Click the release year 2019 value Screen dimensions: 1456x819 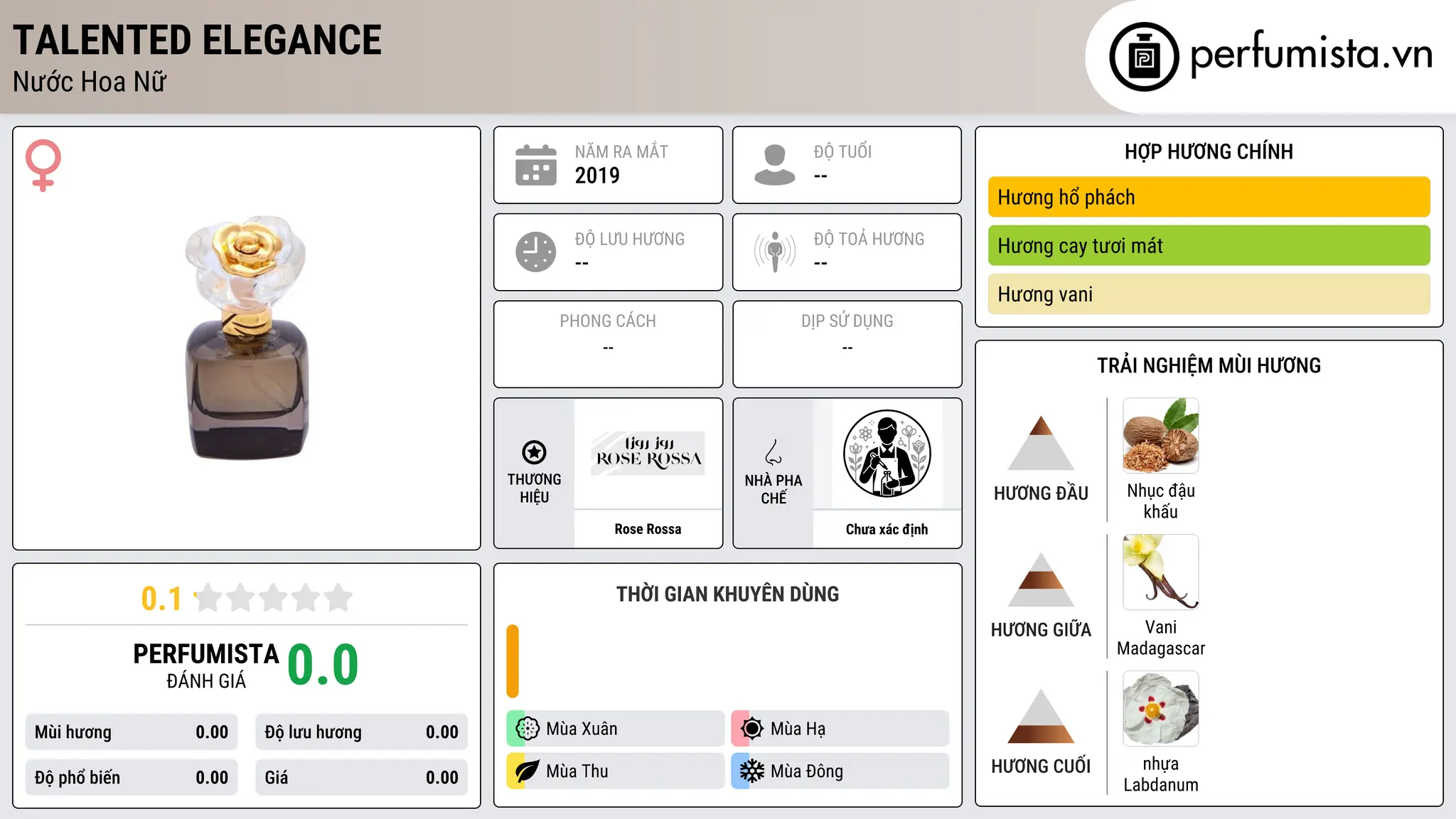coord(597,176)
